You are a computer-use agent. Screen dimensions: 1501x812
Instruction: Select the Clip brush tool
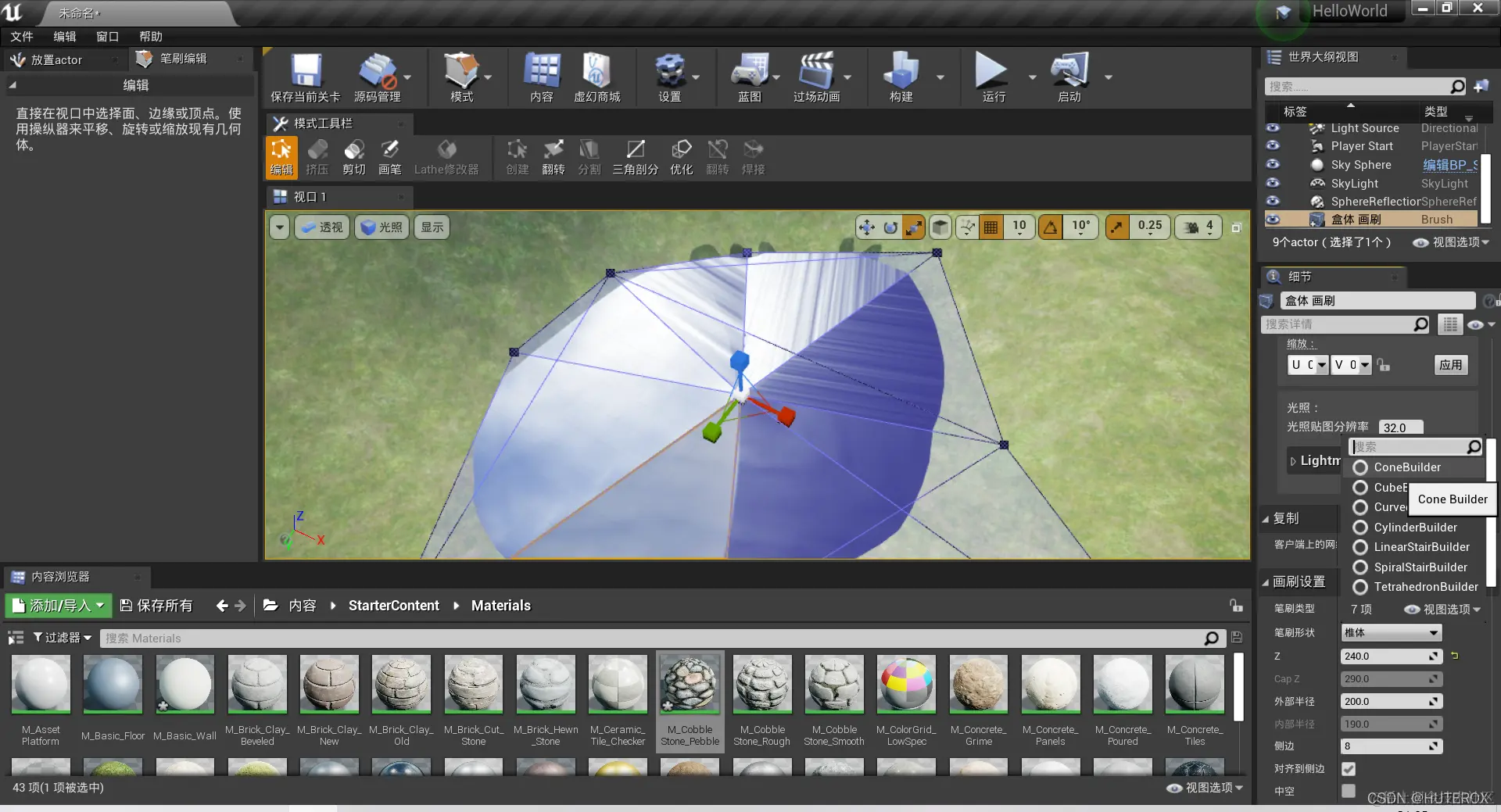[354, 157]
